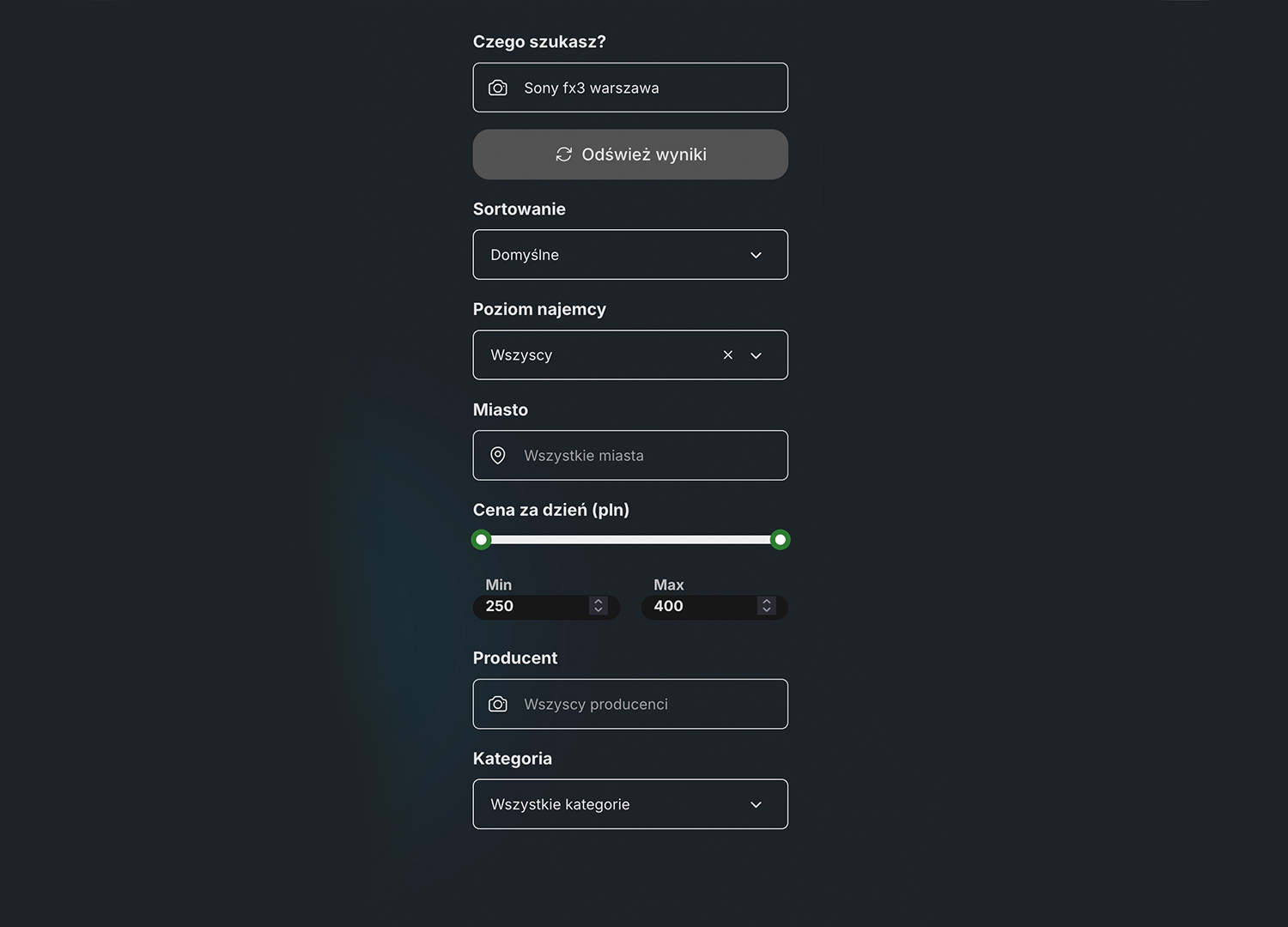
Task: Open the Wszystkie kategorie dropdown
Action: pyautogui.click(x=629, y=804)
